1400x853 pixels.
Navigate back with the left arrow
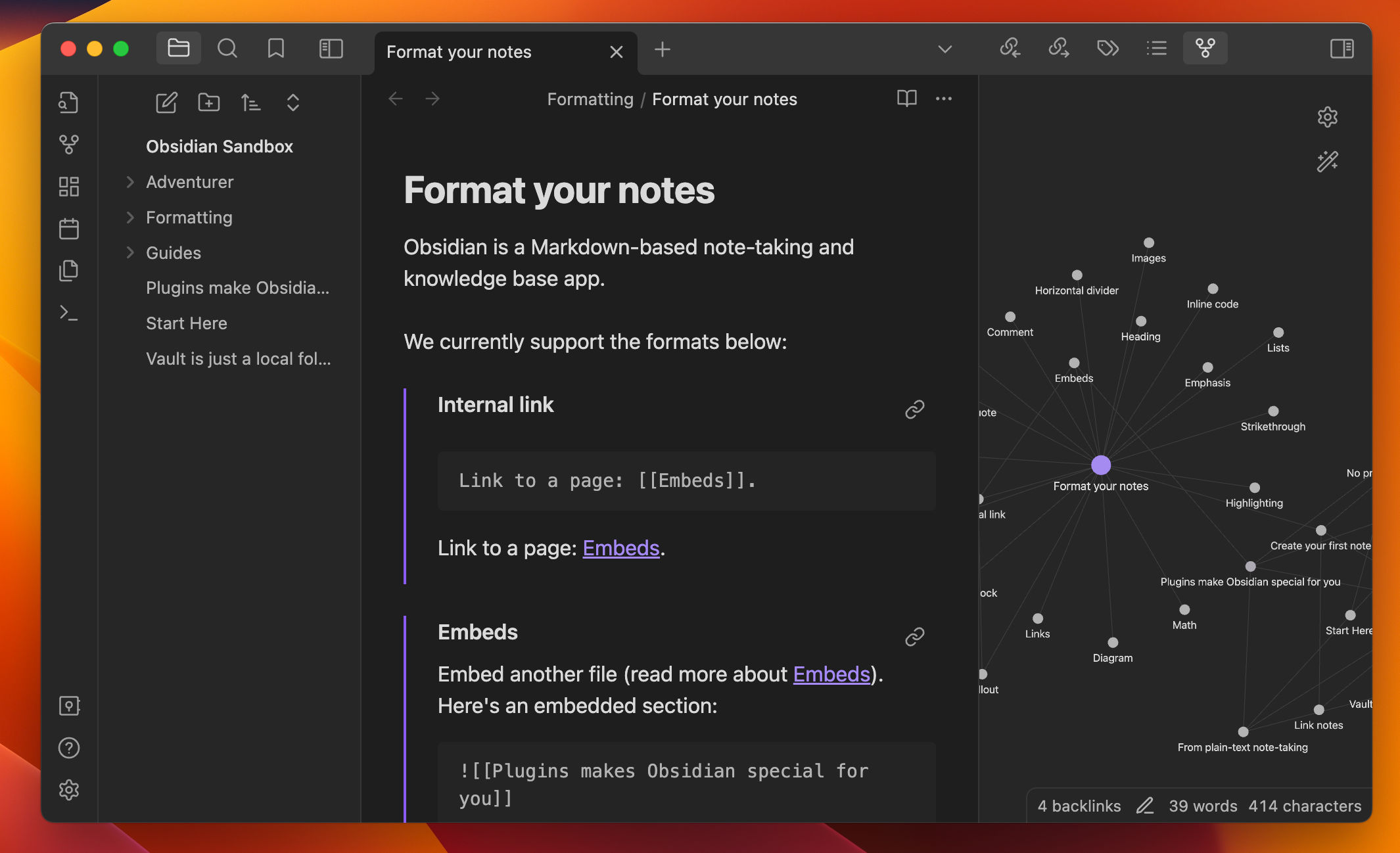coord(396,99)
